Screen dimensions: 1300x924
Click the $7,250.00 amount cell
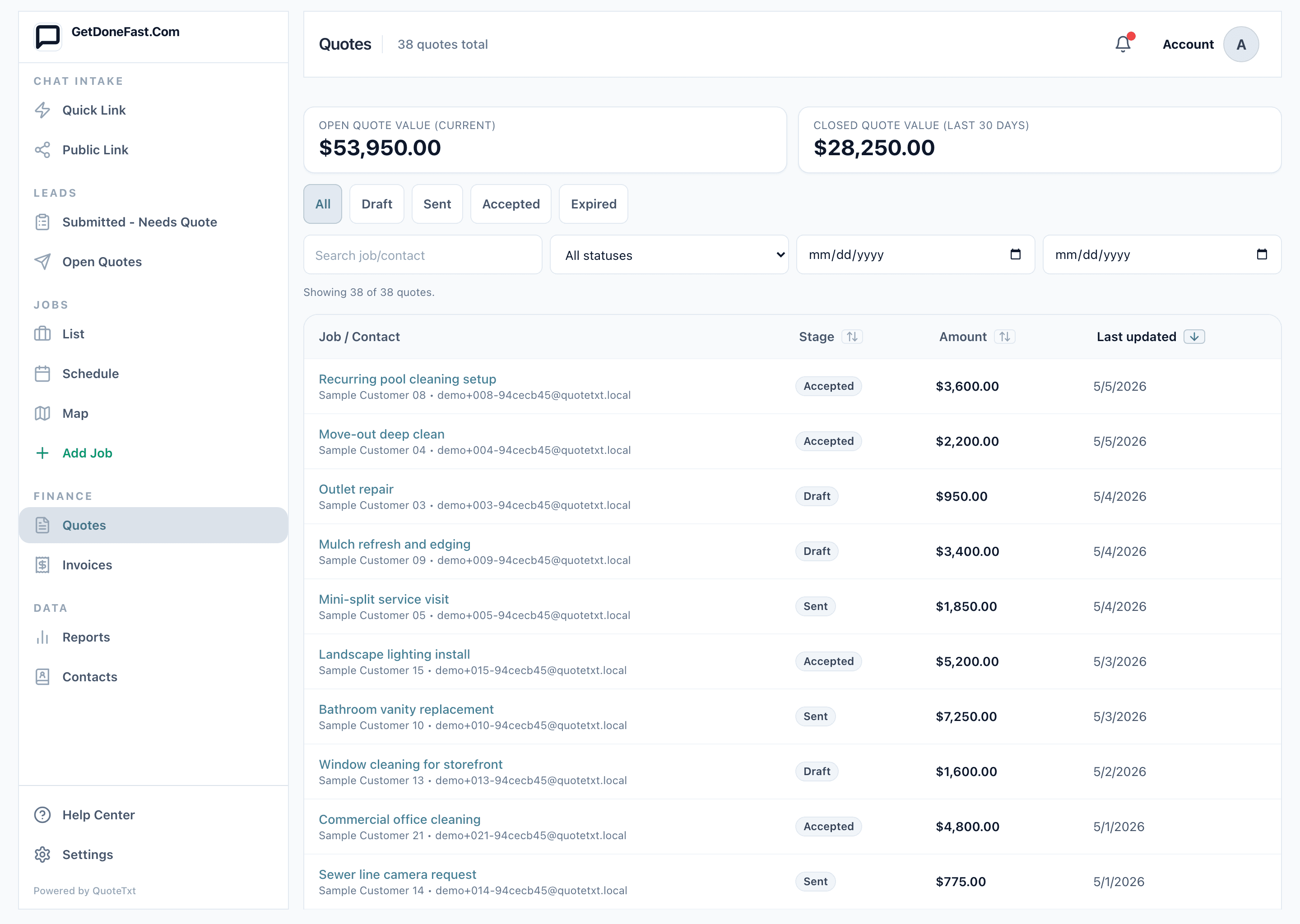[x=966, y=716]
